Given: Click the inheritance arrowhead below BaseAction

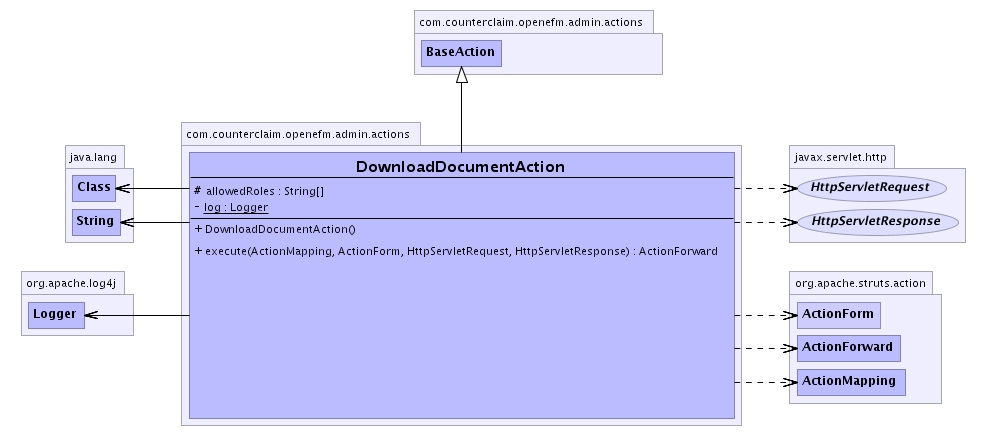Looking at the screenshot, I should tap(461, 76).
